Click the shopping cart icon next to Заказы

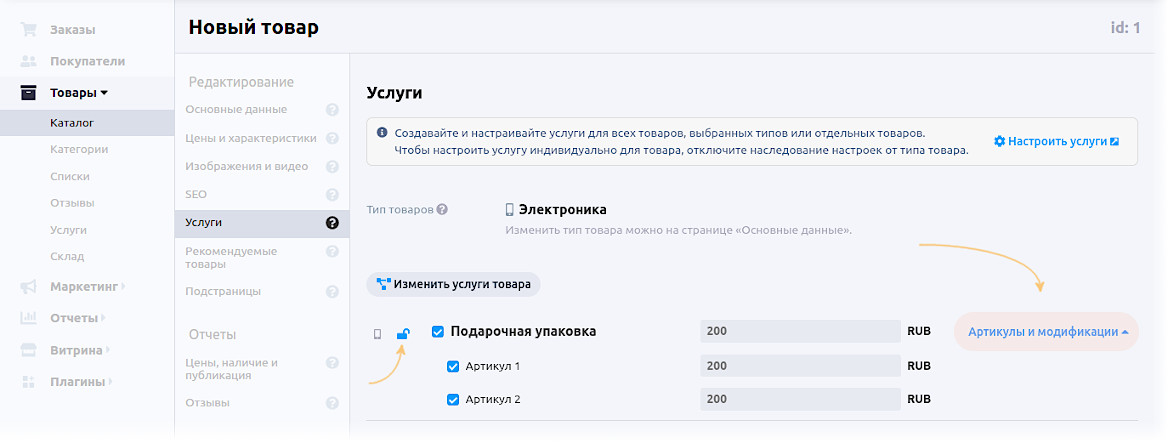29,29
